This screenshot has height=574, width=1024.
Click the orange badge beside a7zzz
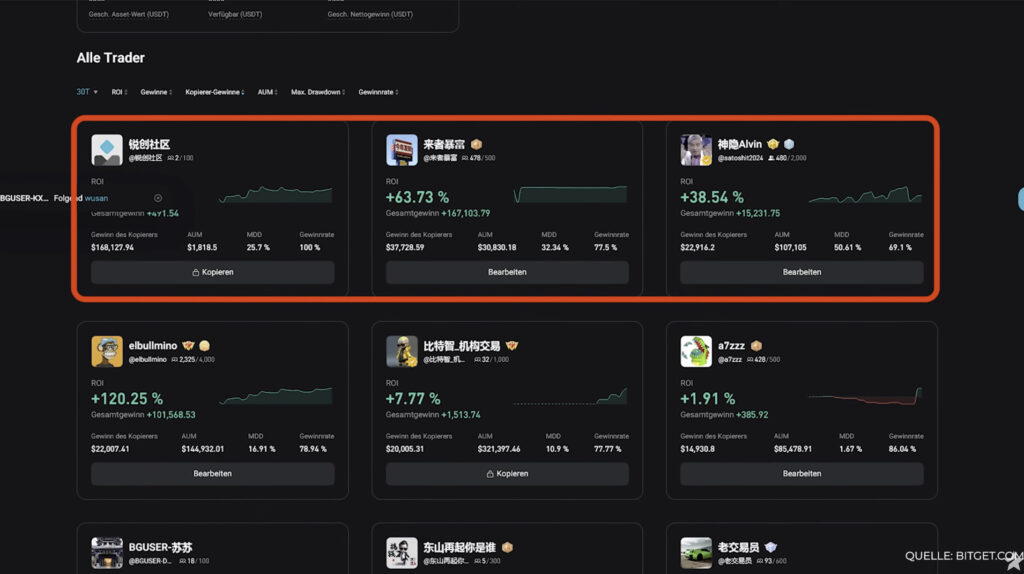756,345
